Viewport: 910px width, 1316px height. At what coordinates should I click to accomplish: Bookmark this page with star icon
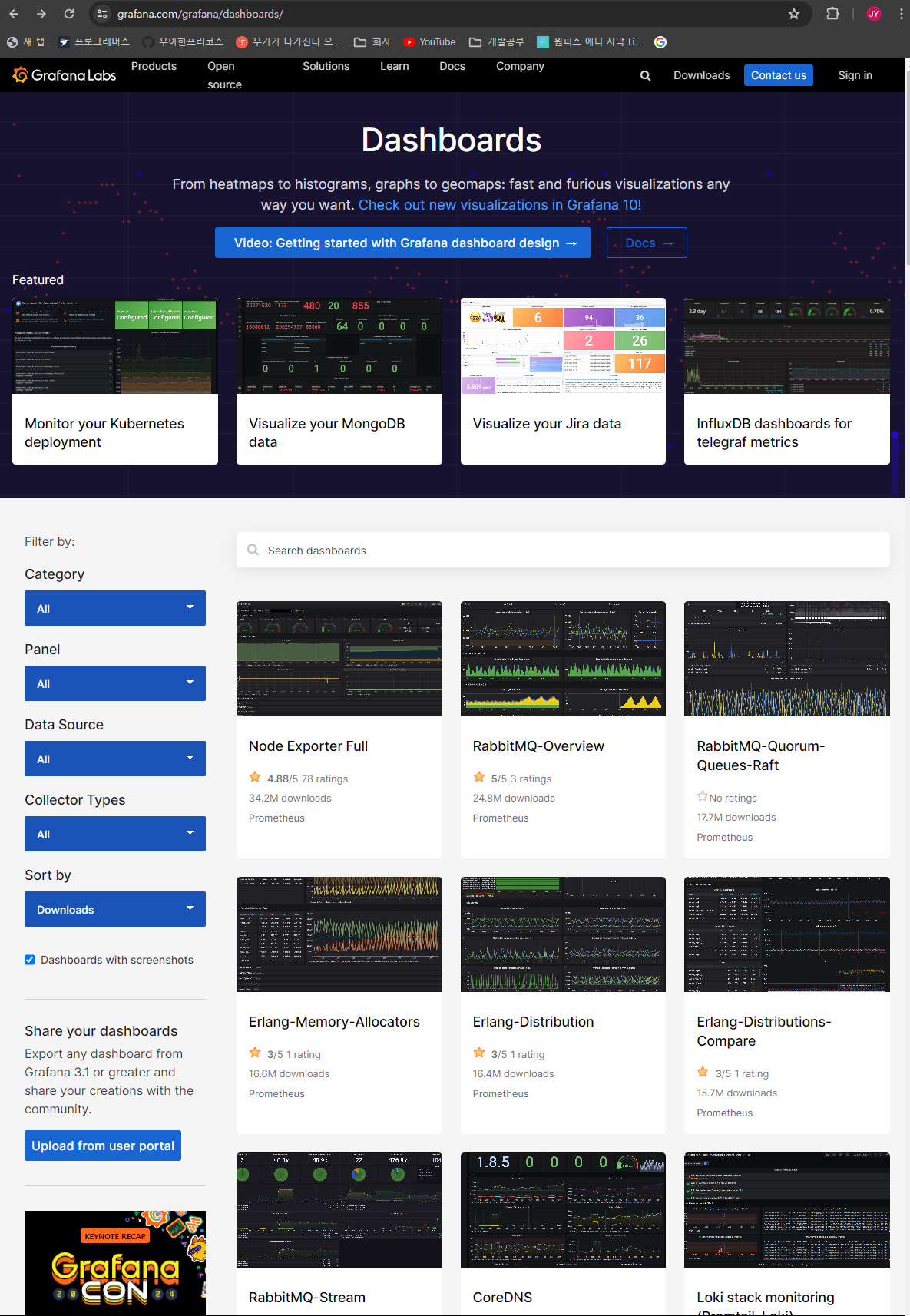794,14
